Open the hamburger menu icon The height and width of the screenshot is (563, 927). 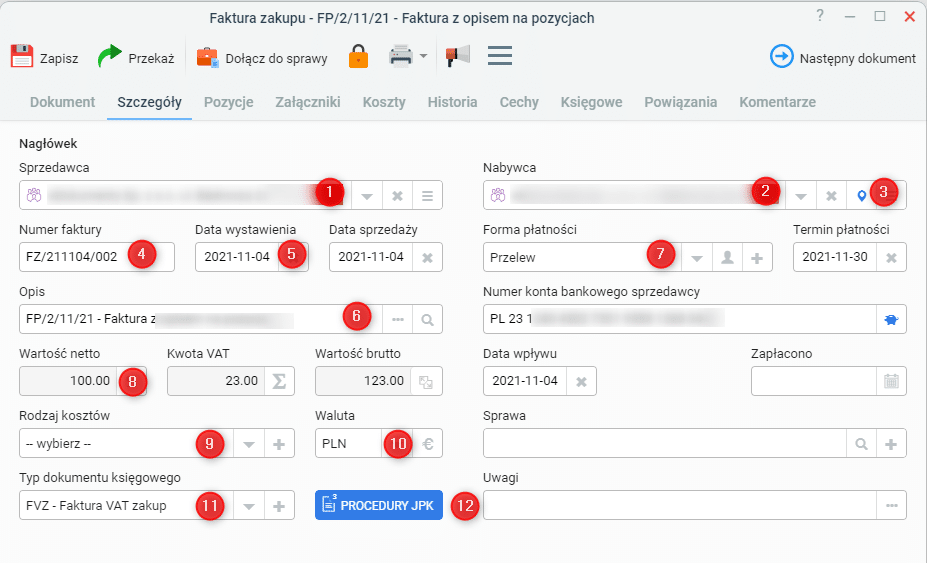[500, 56]
